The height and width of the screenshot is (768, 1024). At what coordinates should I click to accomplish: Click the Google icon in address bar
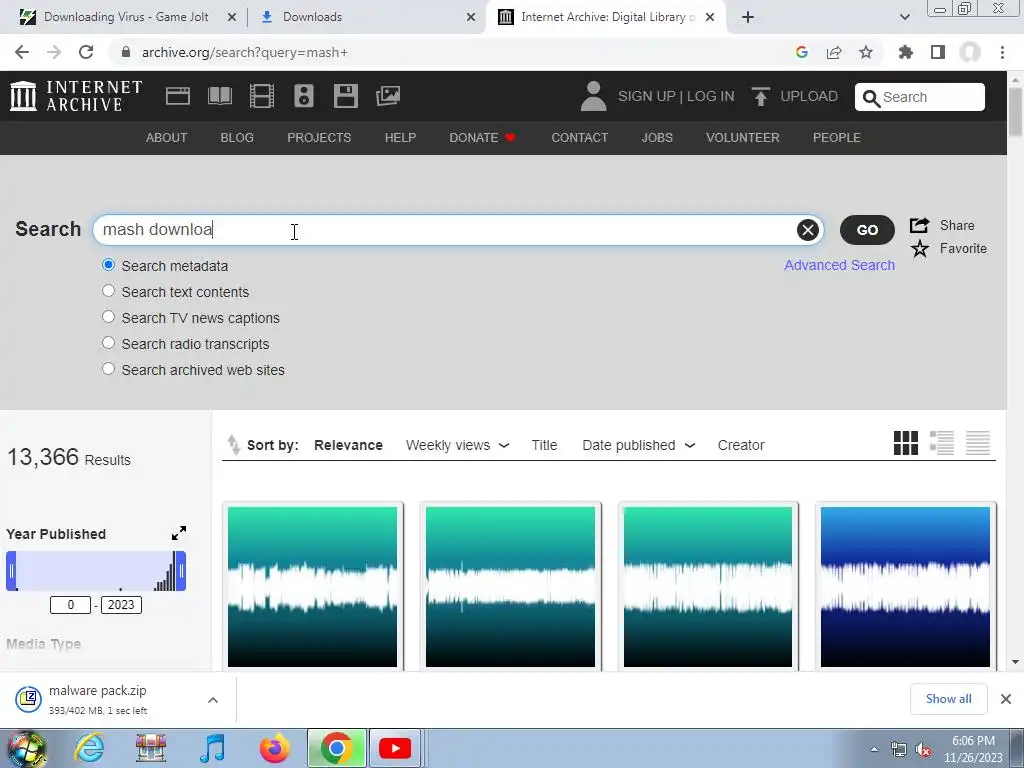(x=802, y=52)
